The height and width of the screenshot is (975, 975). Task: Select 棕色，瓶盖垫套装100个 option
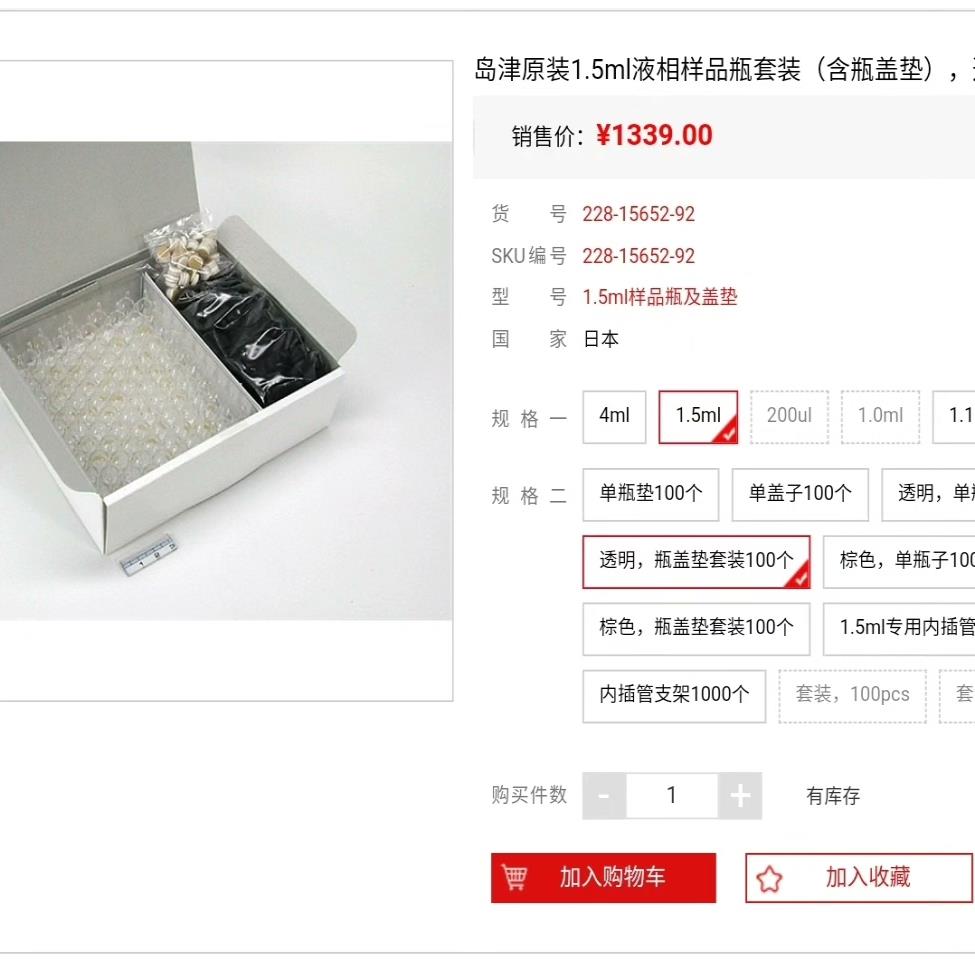[696, 629]
